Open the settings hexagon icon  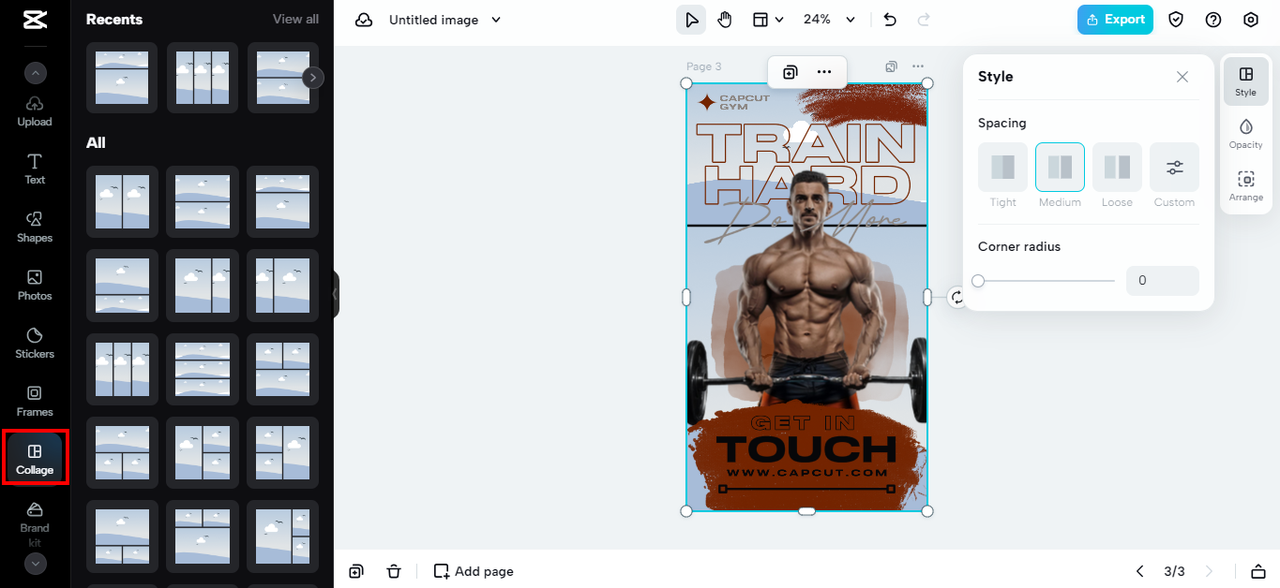point(1251,20)
